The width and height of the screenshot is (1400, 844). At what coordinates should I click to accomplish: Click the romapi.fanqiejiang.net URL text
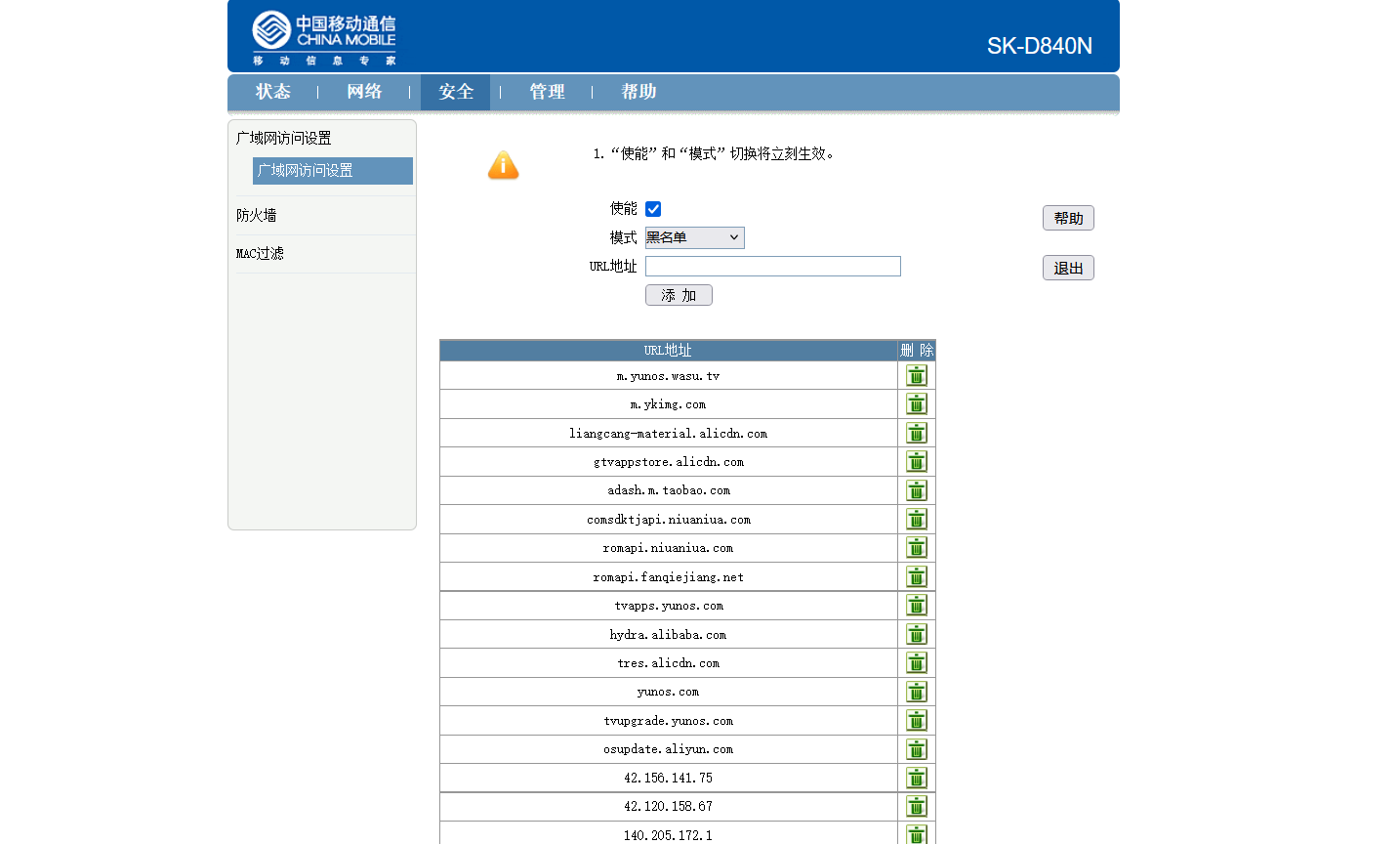click(668, 577)
